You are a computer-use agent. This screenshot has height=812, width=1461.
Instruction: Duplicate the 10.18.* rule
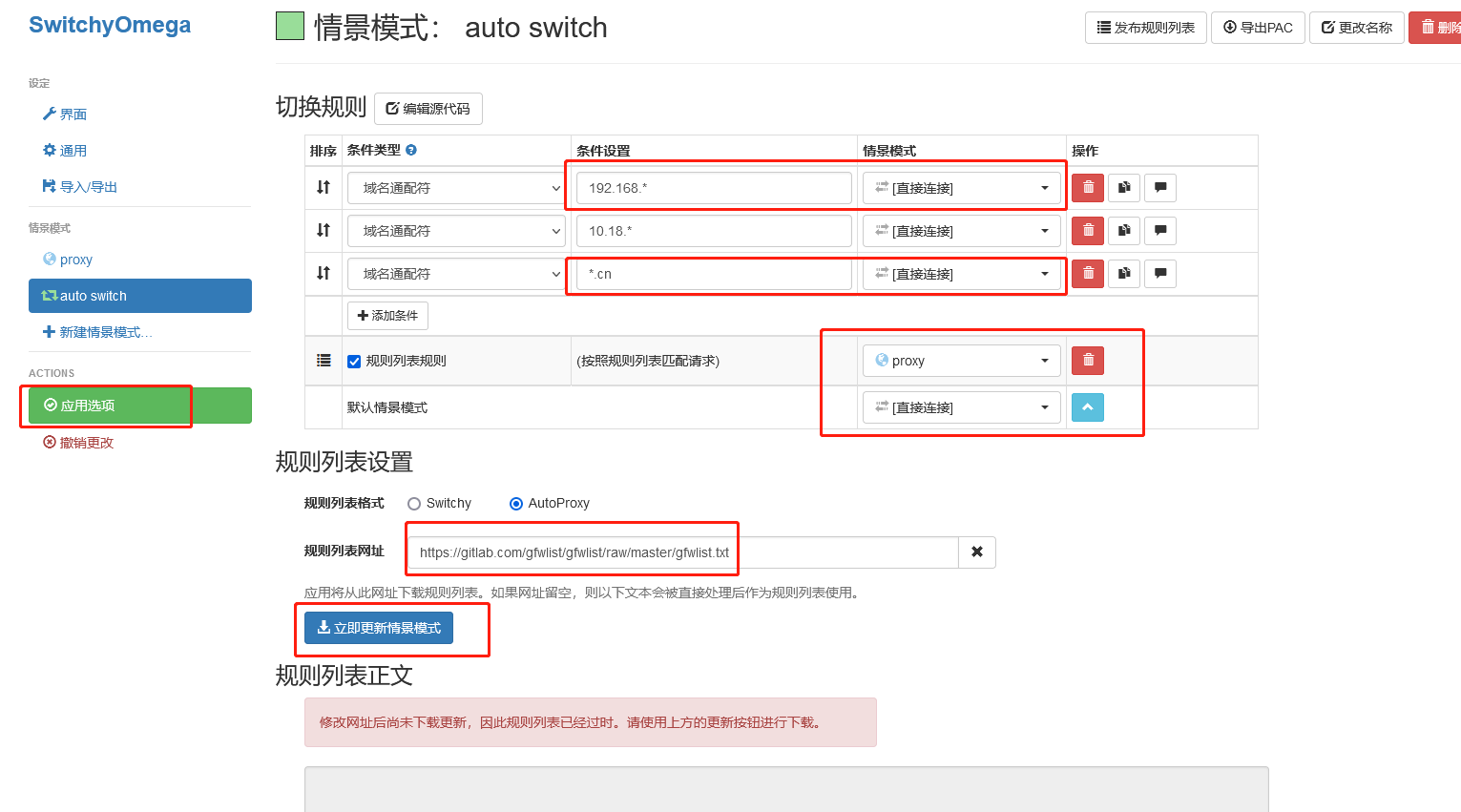(1124, 231)
